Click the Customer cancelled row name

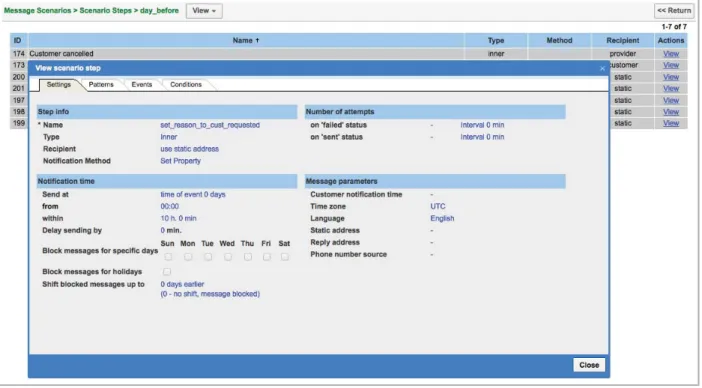(61, 54)
